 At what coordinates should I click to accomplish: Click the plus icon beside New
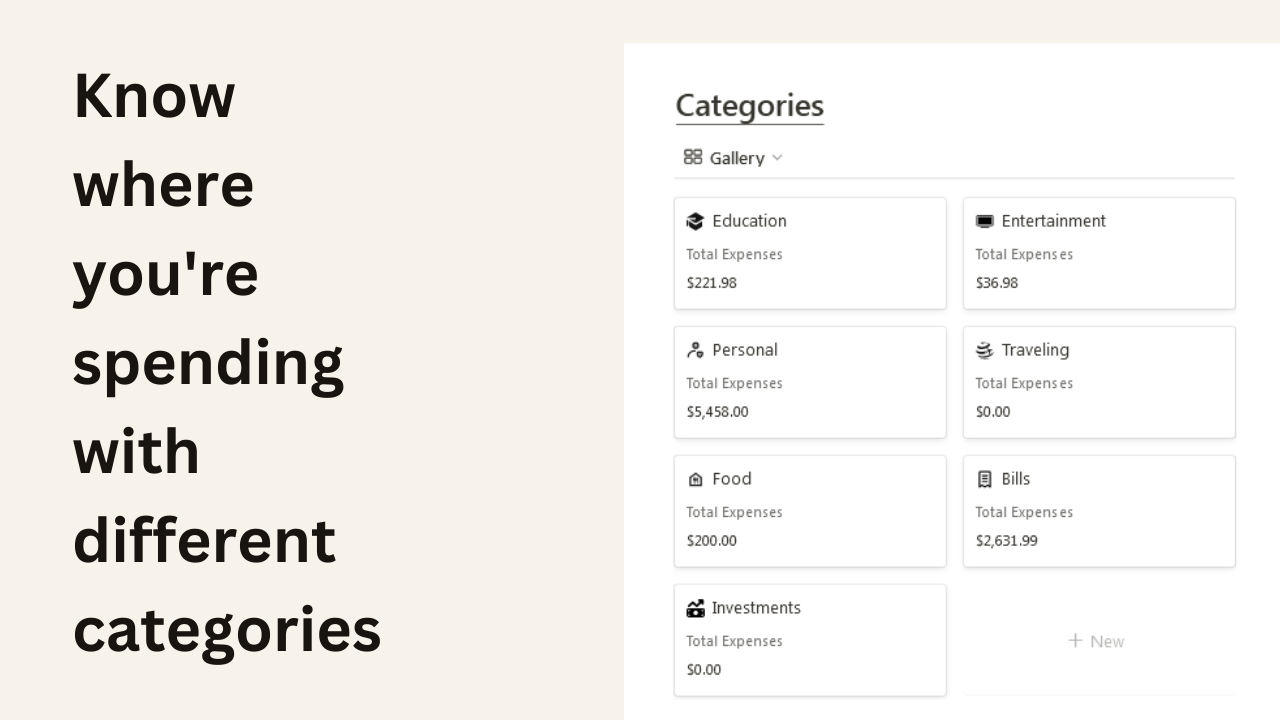(x=1076, y=640)
